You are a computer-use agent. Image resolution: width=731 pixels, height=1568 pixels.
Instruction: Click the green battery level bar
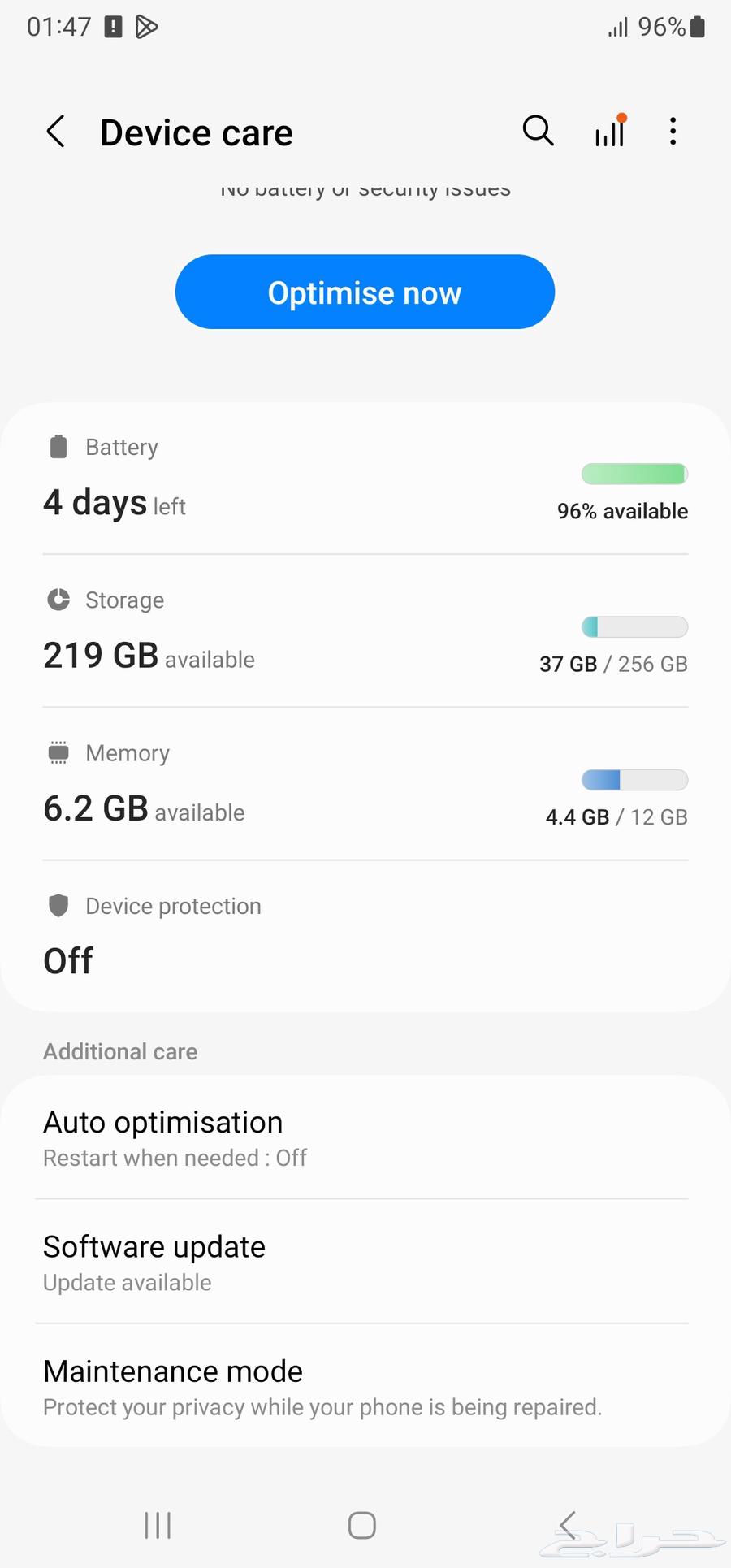[634, 474]
